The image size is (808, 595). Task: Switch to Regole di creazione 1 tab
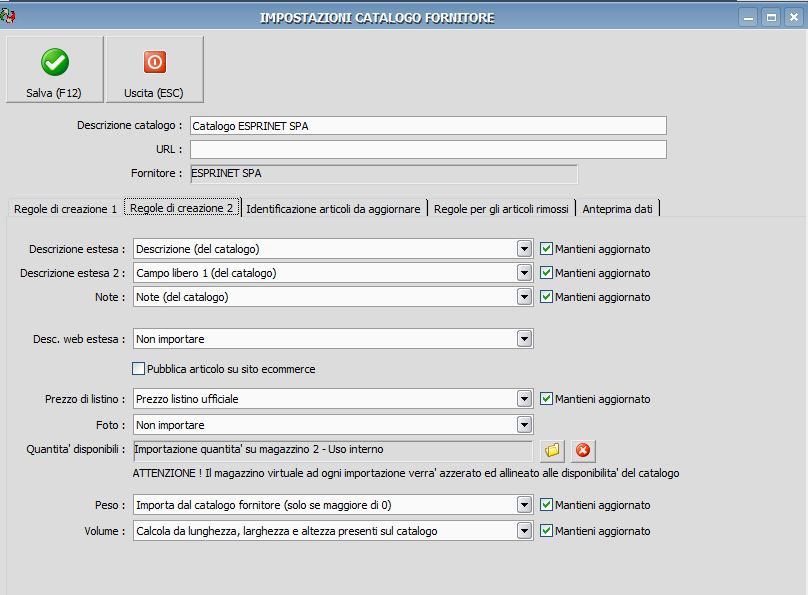[65, 208]
